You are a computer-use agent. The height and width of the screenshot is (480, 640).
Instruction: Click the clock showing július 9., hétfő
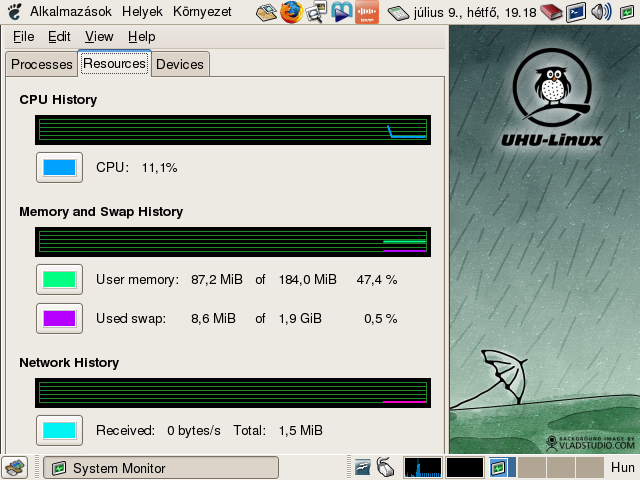tap(475, 13)
